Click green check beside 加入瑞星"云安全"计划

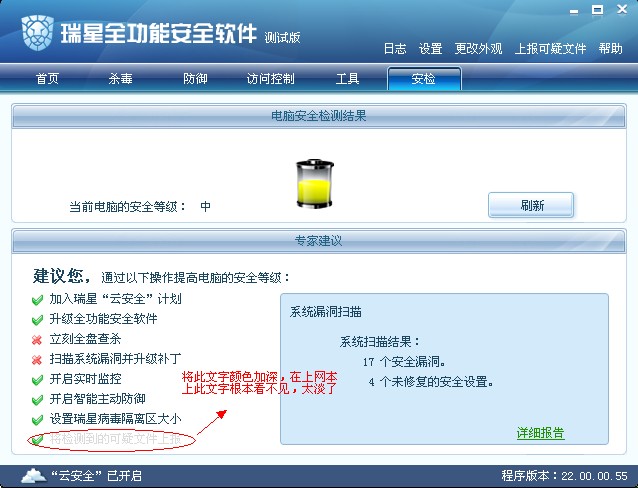click(x=37, y=300)
